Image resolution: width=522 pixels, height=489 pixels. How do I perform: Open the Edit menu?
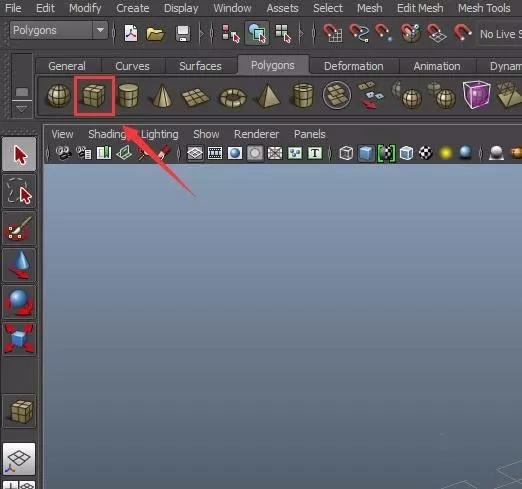pyautogui.click(x=45, y=8)
